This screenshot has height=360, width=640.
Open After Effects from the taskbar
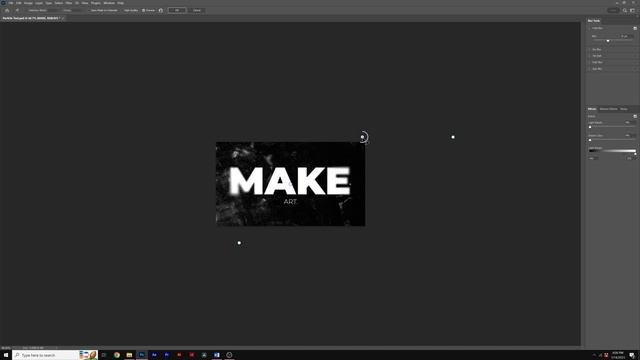point(154,355)
